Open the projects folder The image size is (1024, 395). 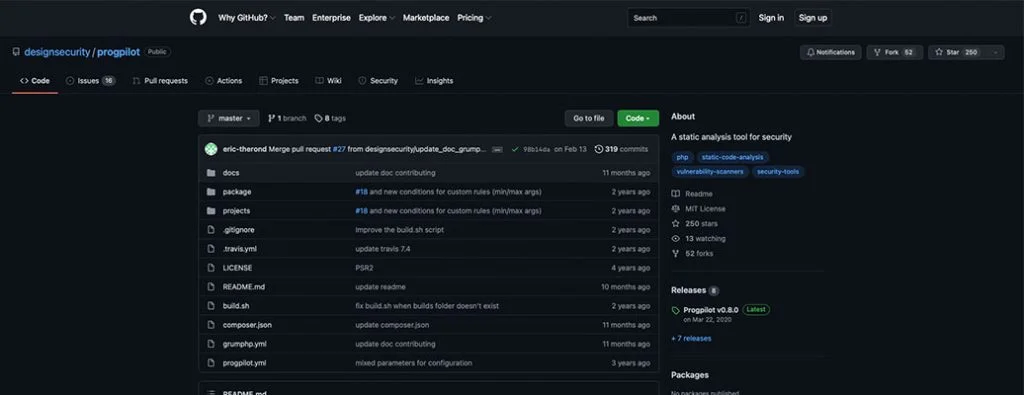pos(236,211)
